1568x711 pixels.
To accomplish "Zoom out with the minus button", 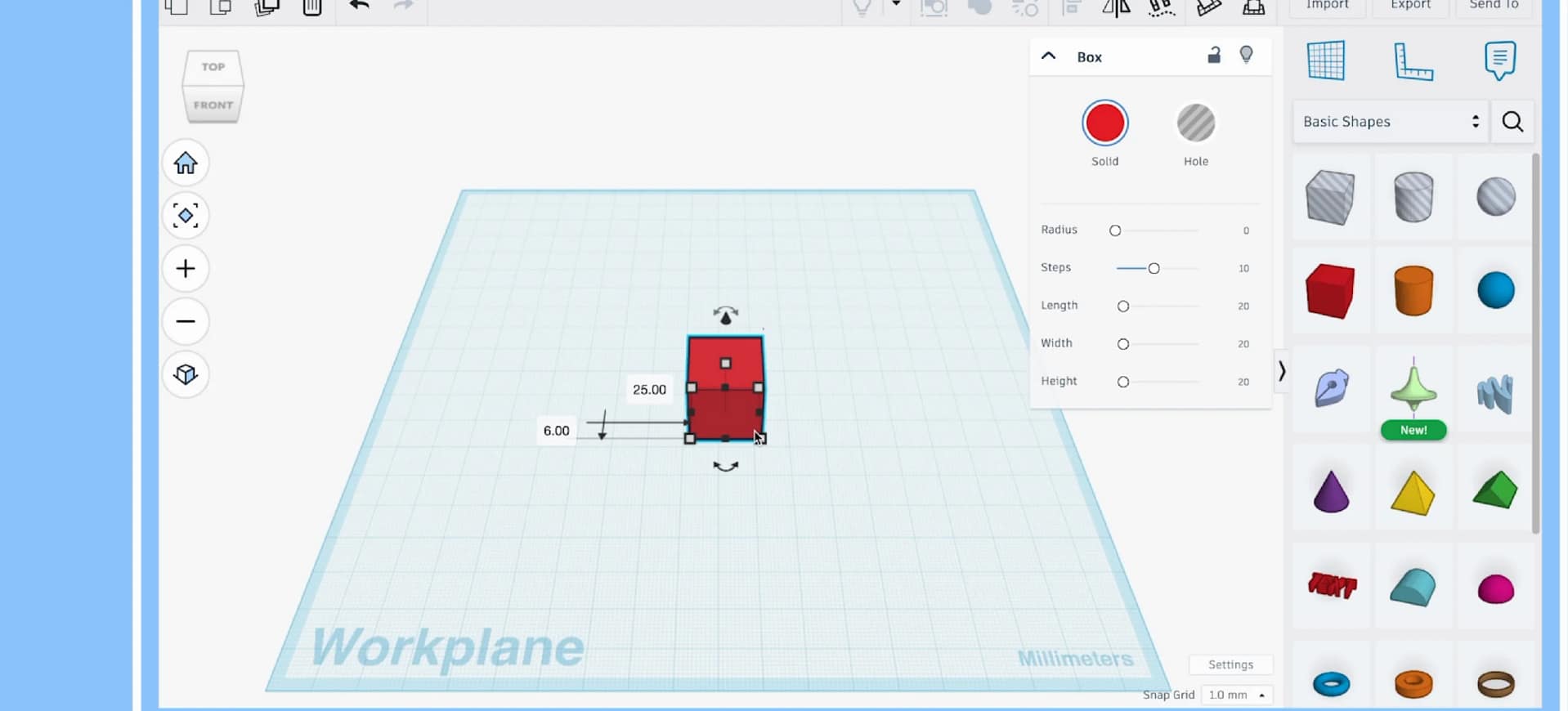I will click(x=186, y=321).
